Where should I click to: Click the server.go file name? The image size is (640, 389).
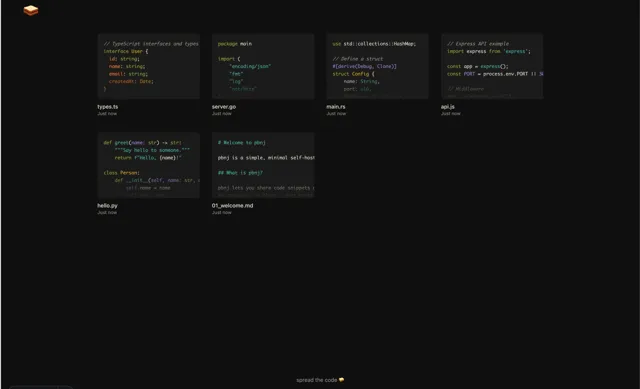pyautogui.click(x=224, y=107)
